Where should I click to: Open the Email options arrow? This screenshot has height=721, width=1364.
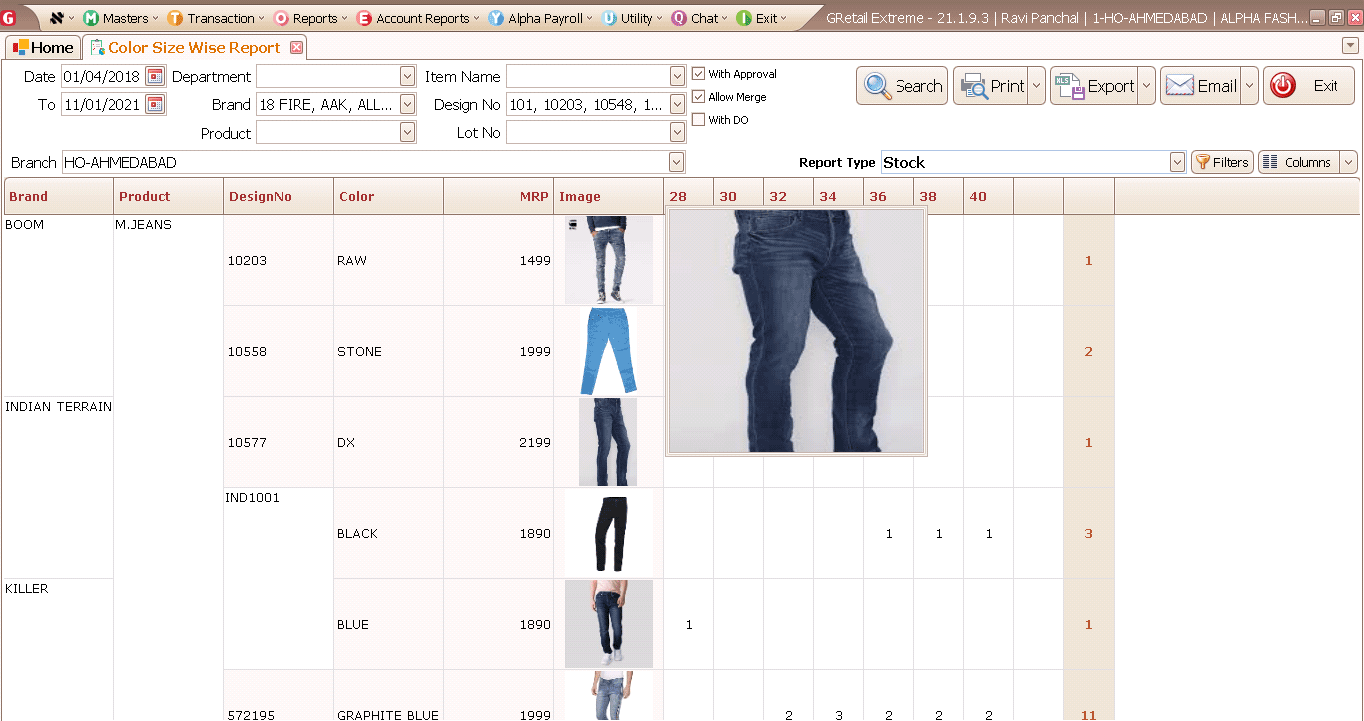(x=1249, y=86)
